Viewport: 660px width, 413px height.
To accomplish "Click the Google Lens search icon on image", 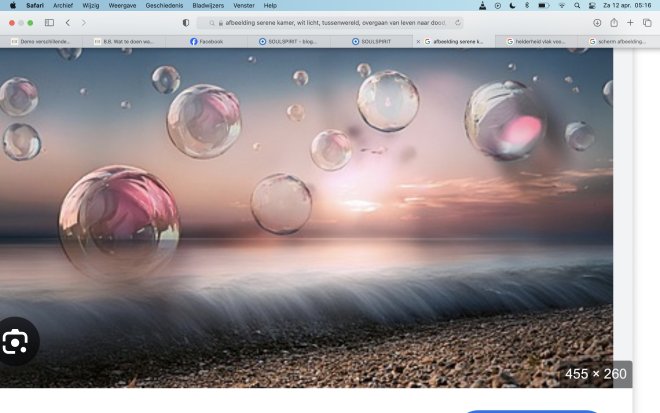I will pos(16,343).
